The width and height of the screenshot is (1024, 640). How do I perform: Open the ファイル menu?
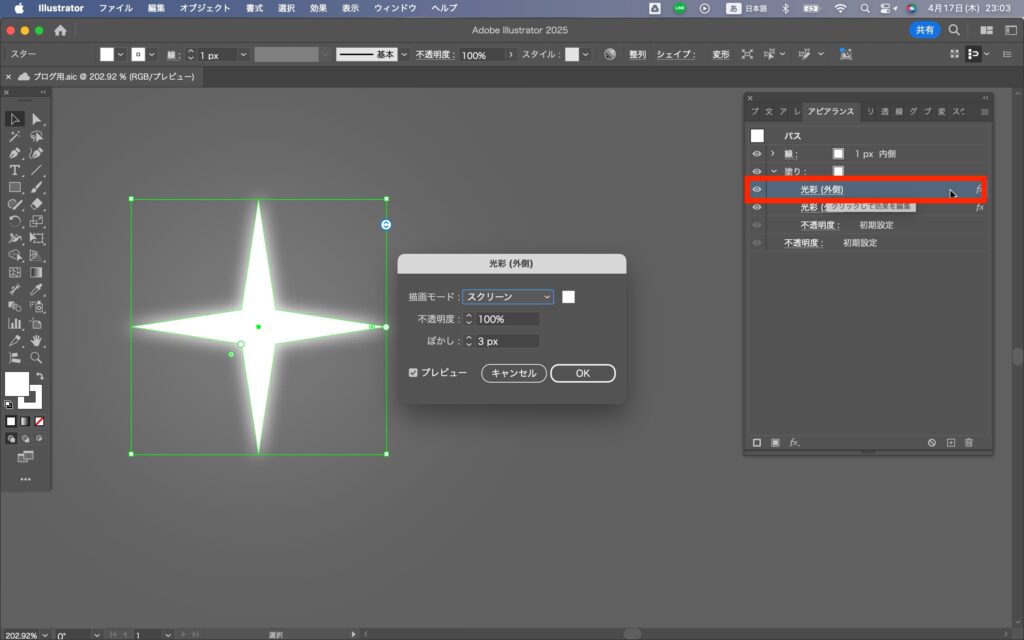pos(116,8)
